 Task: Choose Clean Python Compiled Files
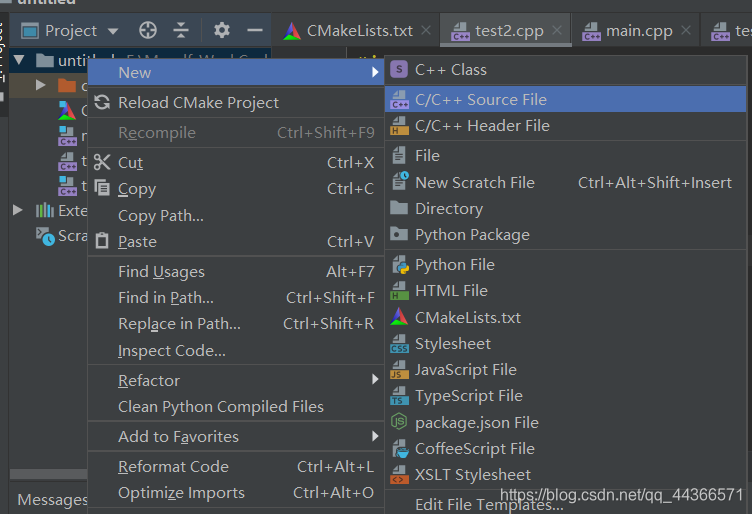236,407
